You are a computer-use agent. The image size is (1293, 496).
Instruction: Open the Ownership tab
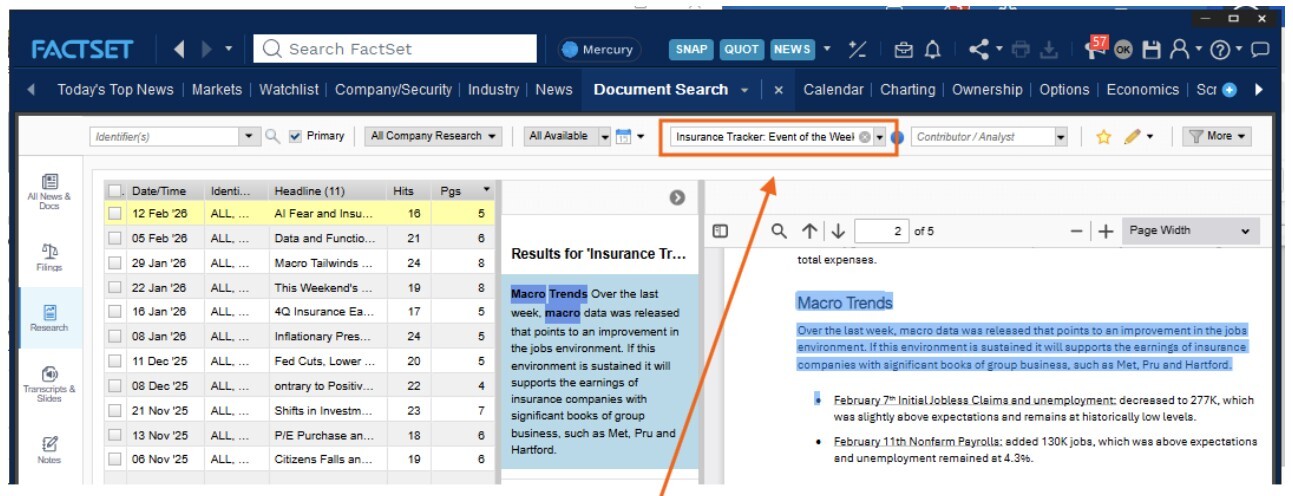point(987,90)
